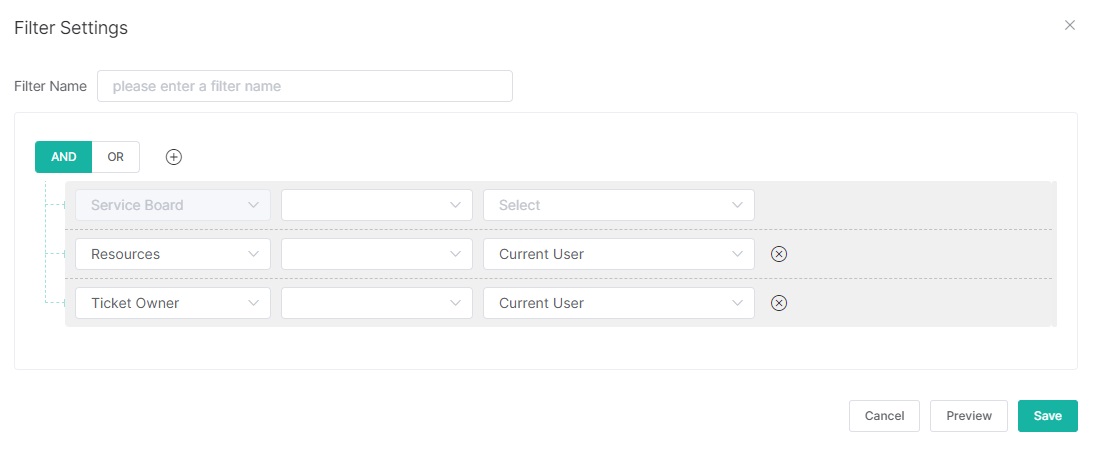Add a new filter condition with plus icon
The image size is (1093, 449).
coord(174,157)
